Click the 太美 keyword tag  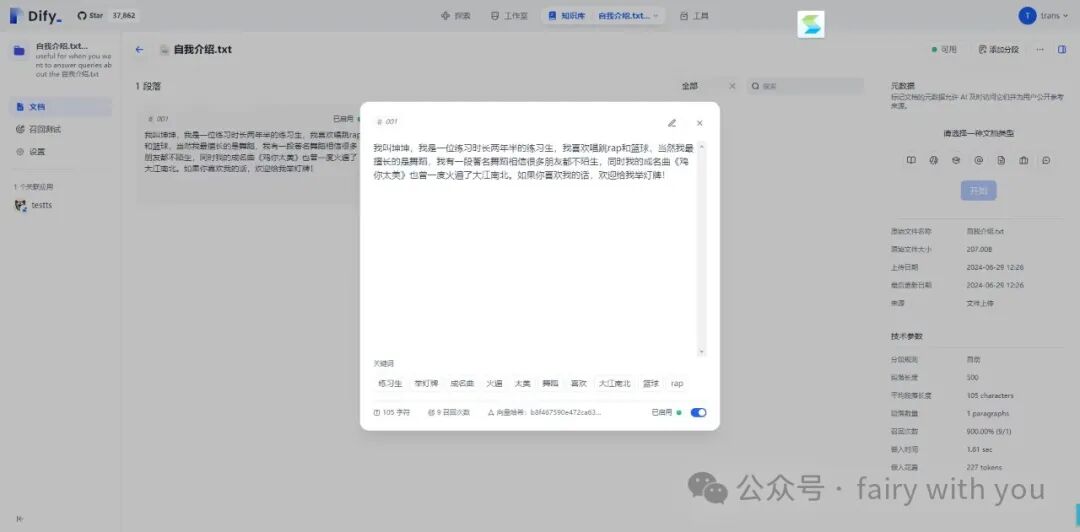[522, 383]
